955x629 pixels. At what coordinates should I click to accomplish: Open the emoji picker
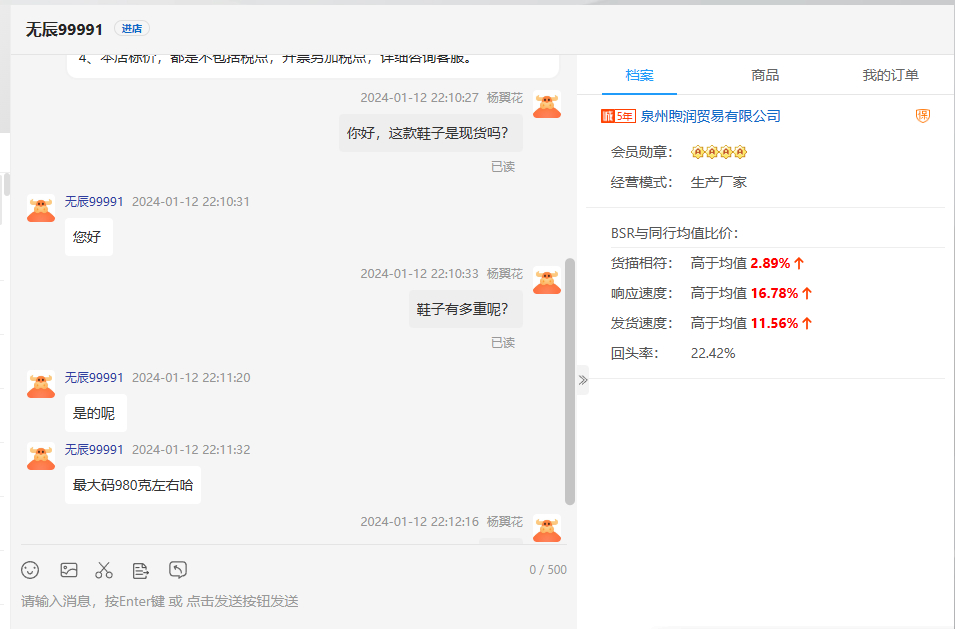30,570
